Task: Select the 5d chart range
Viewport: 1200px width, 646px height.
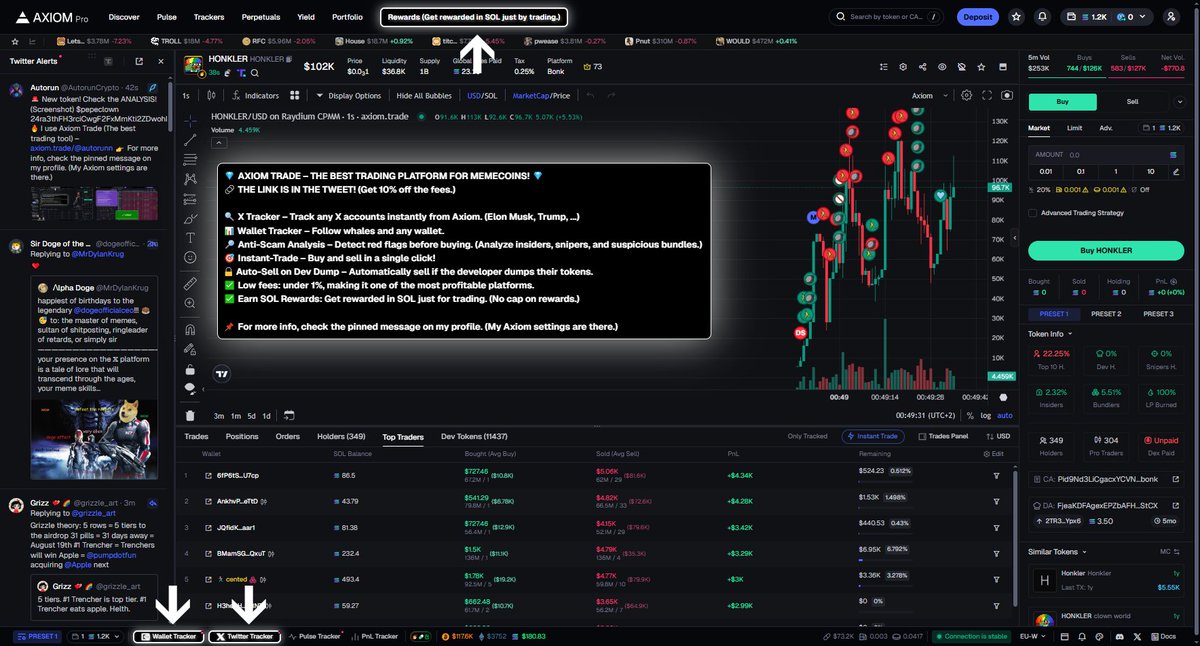Action: click(x=251, y=415)
